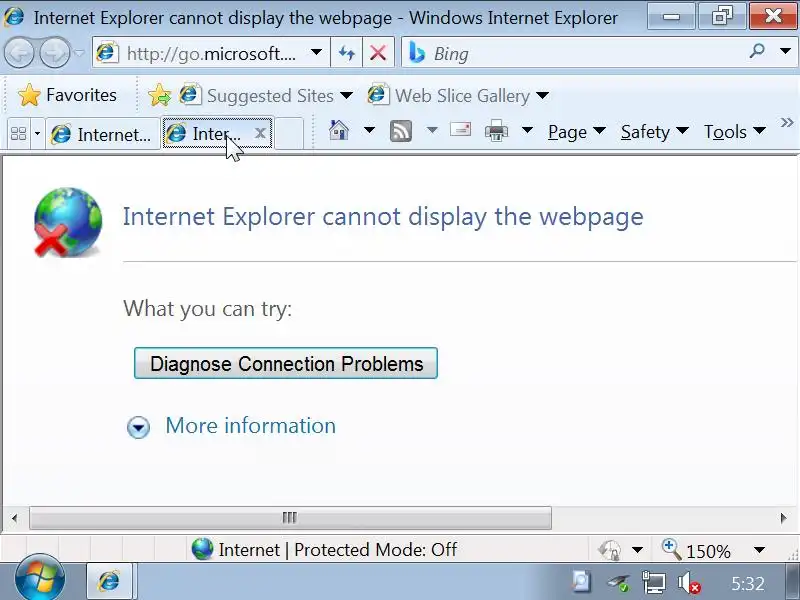Open the status bar security dropdown arrow
The width and height of the screenshot is (800, 600).
click(x=637, y=550)
